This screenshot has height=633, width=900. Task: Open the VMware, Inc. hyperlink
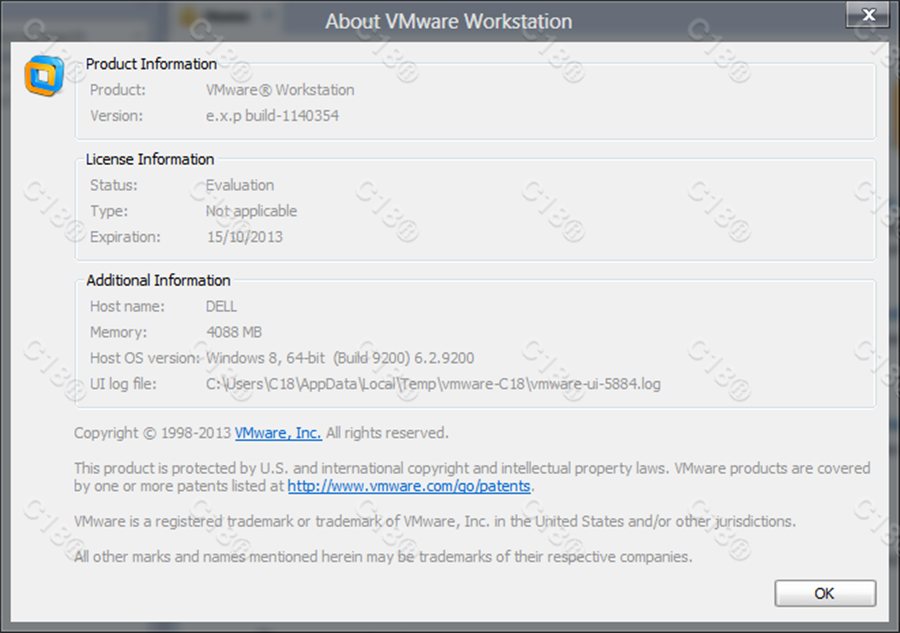278,433
